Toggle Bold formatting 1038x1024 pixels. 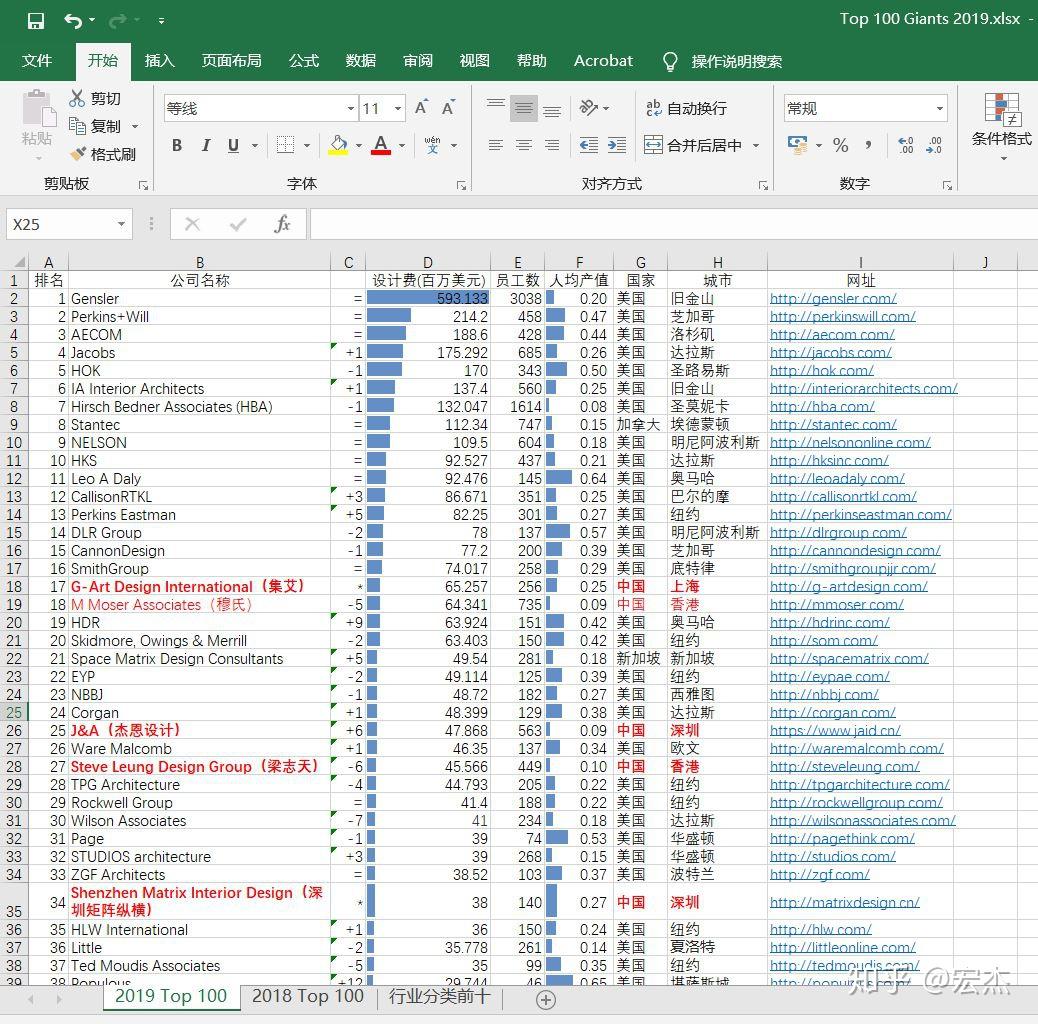click(x=177, y=145)
